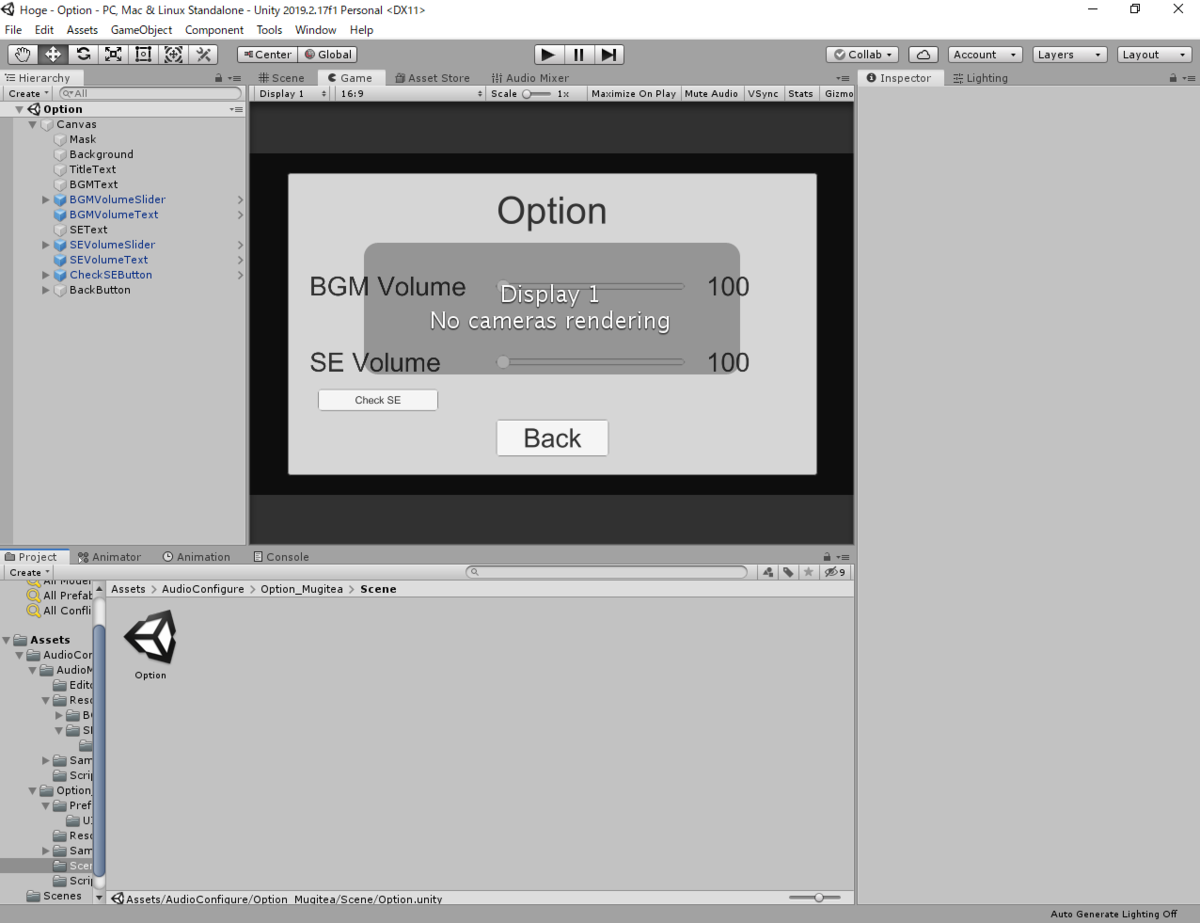
Task: Toggle Maximize On Play
Action: [633, 93]
